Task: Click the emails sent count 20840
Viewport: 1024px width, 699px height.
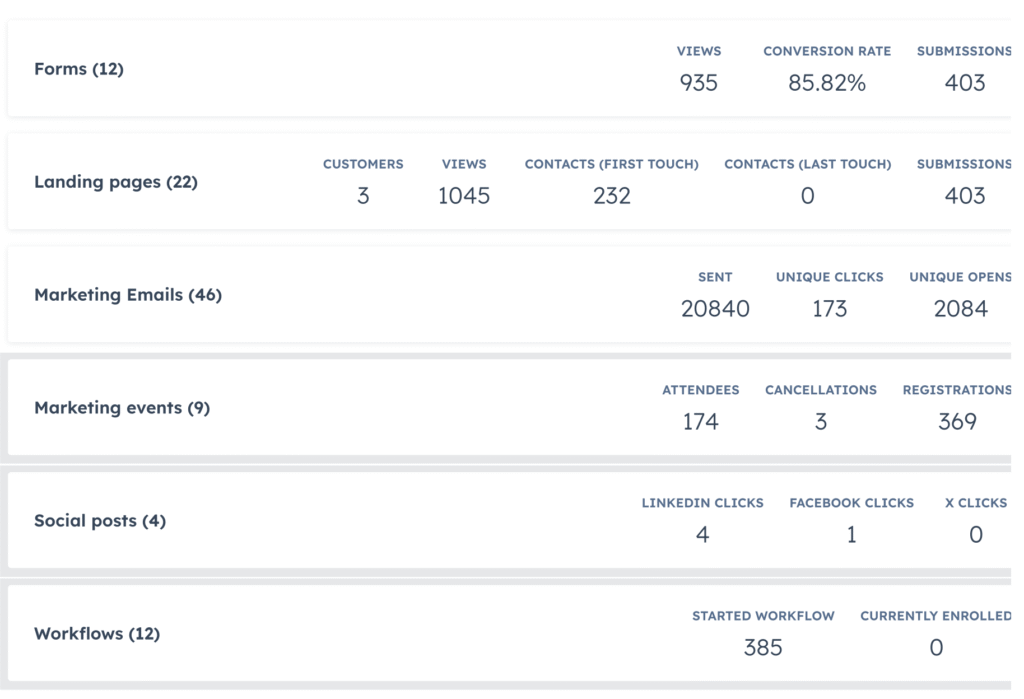Action: (715, 309)
